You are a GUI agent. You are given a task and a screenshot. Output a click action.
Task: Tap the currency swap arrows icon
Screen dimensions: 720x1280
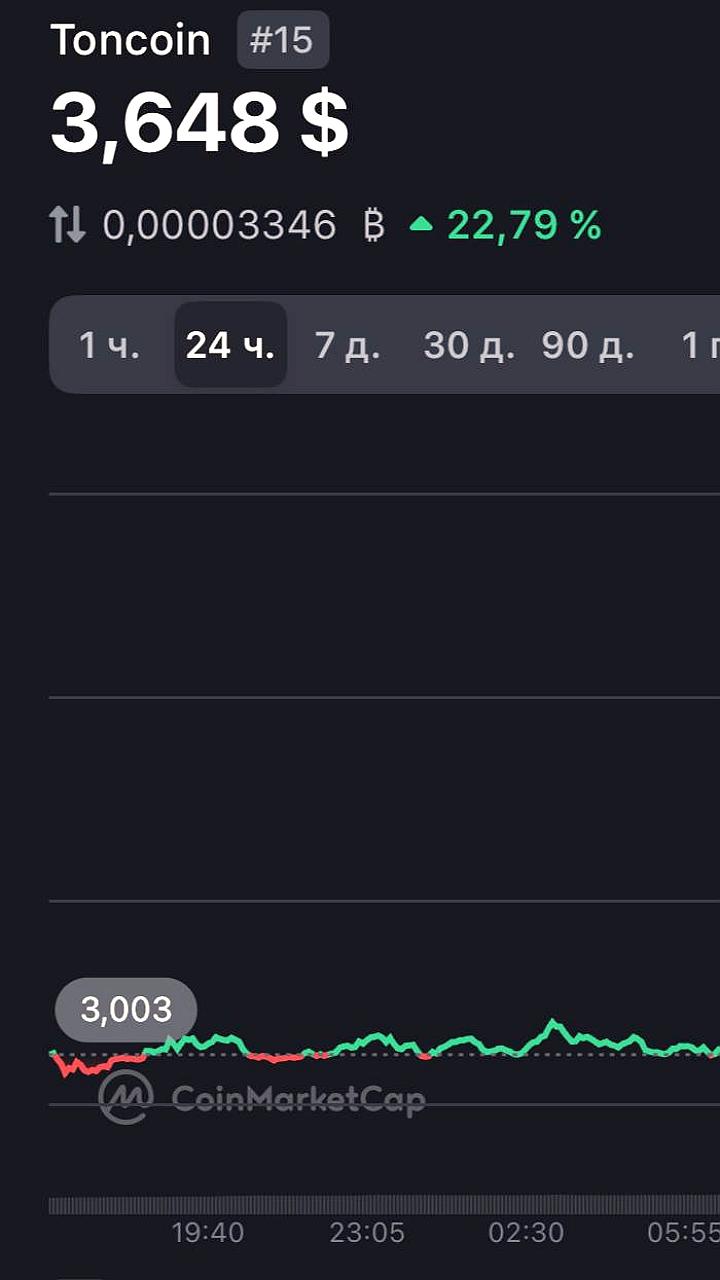[x=68, y=225]
